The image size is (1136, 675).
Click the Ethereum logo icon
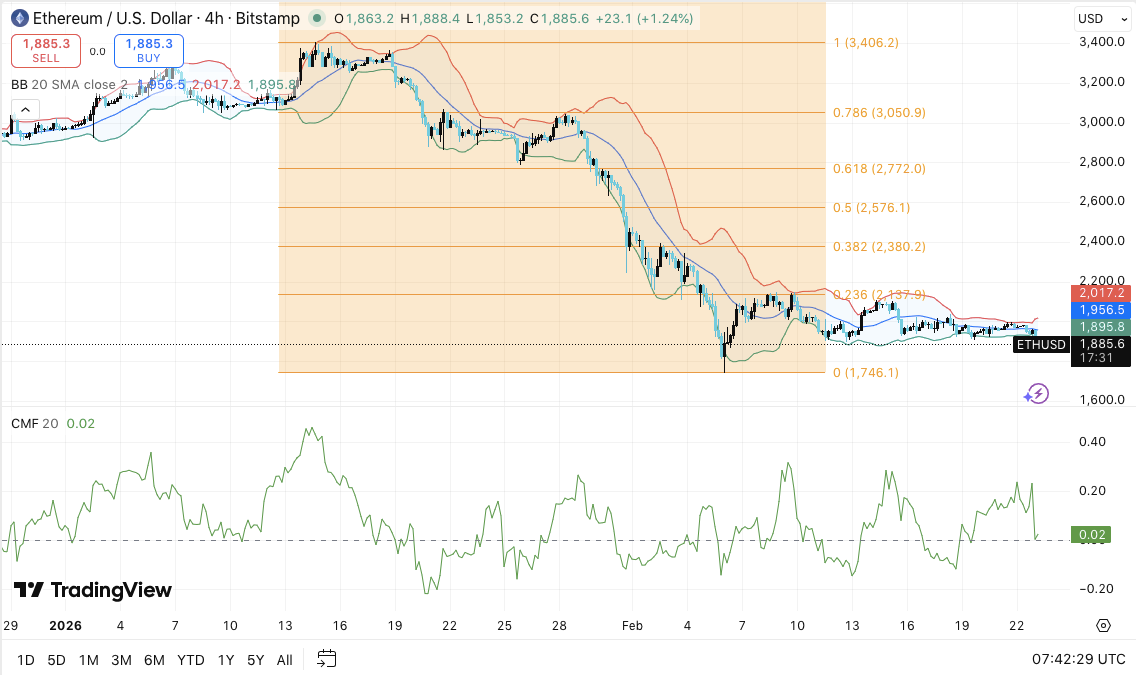18,18
